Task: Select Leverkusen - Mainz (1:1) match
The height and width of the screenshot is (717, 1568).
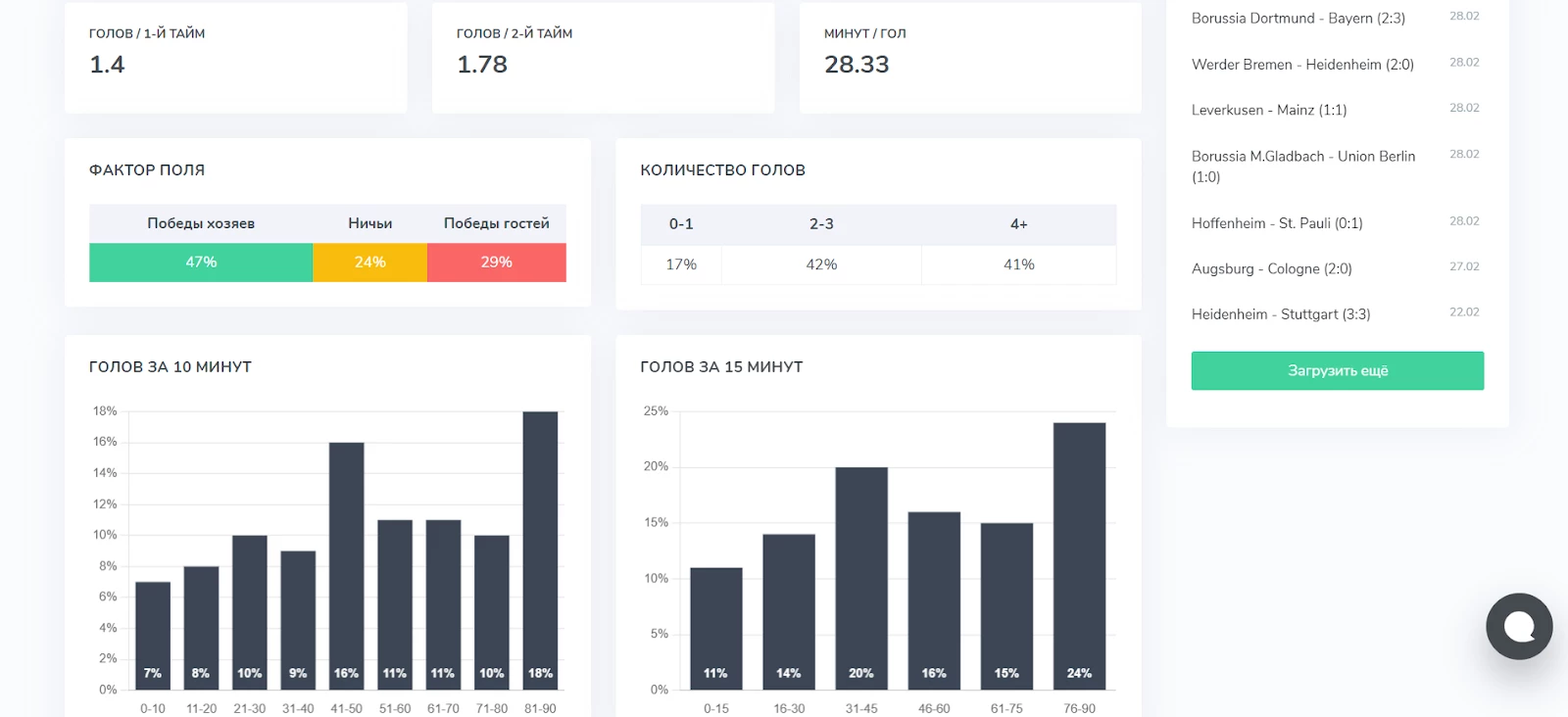Action: [1268, 111]
